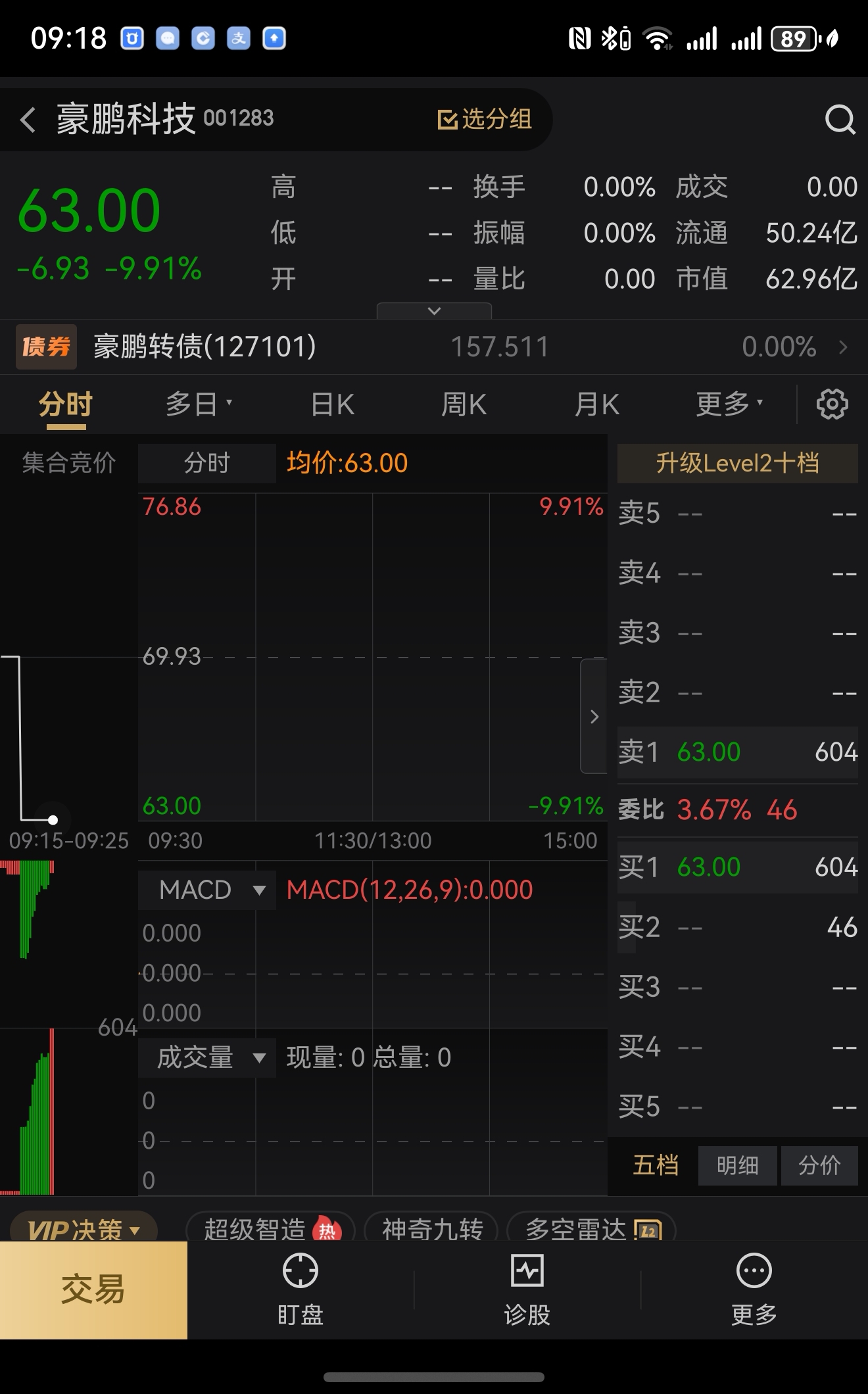Switch to the 分时 tab

(66, 404)
